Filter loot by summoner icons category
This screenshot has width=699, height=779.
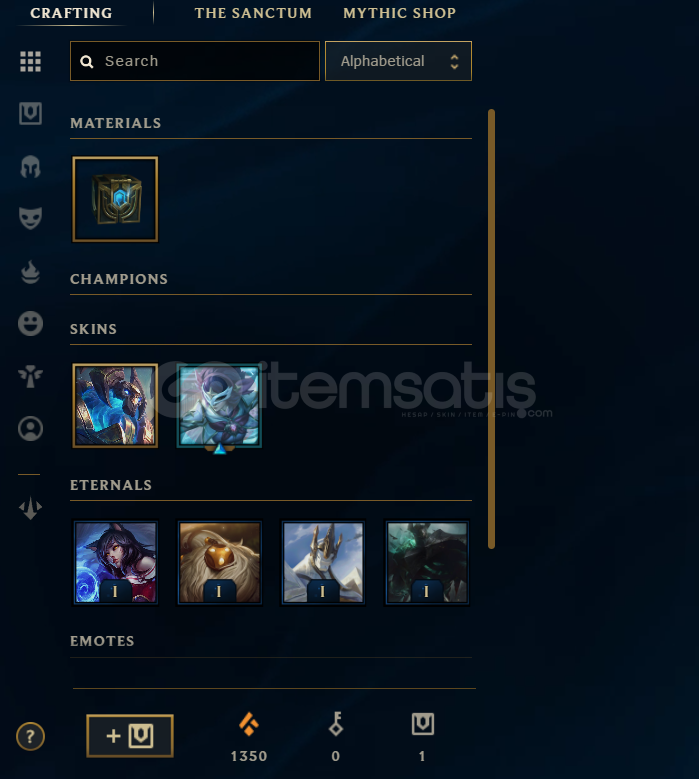(30, 428)
